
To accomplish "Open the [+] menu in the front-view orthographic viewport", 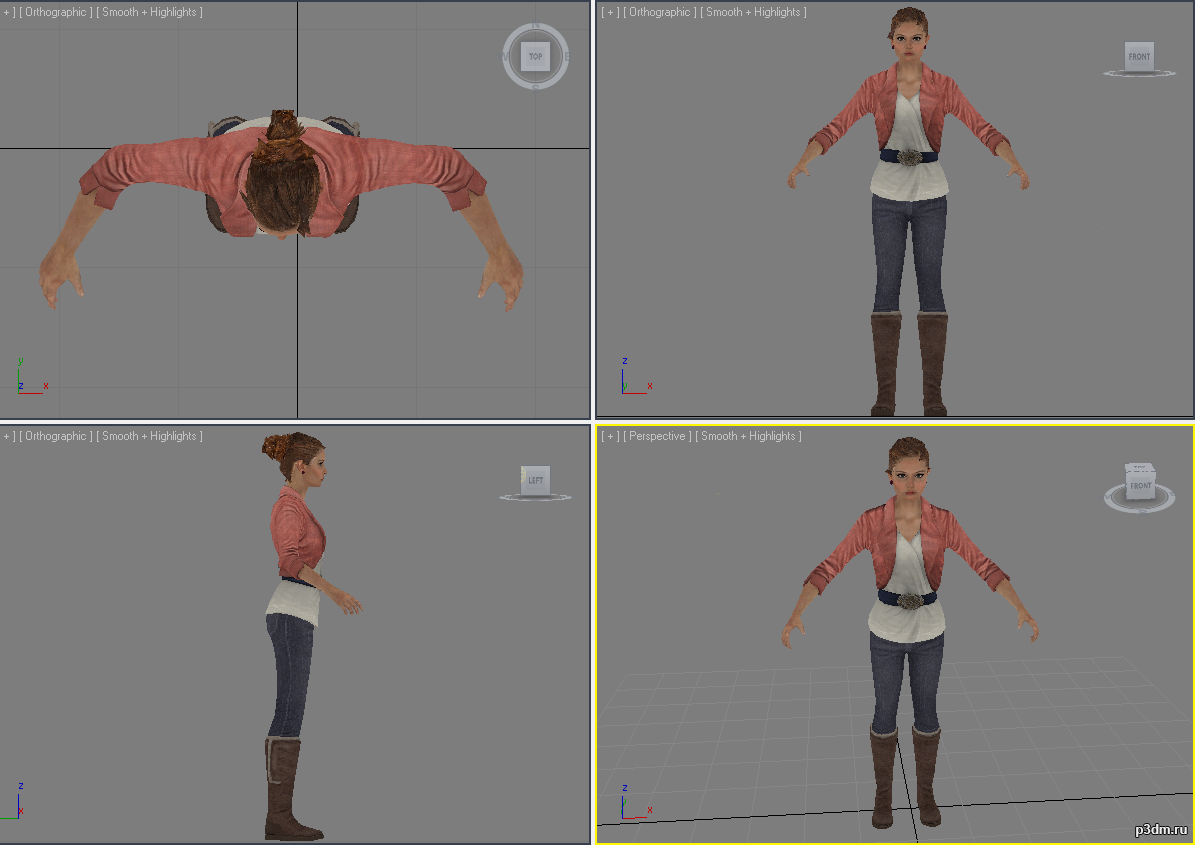I will [x=610, y=12].
